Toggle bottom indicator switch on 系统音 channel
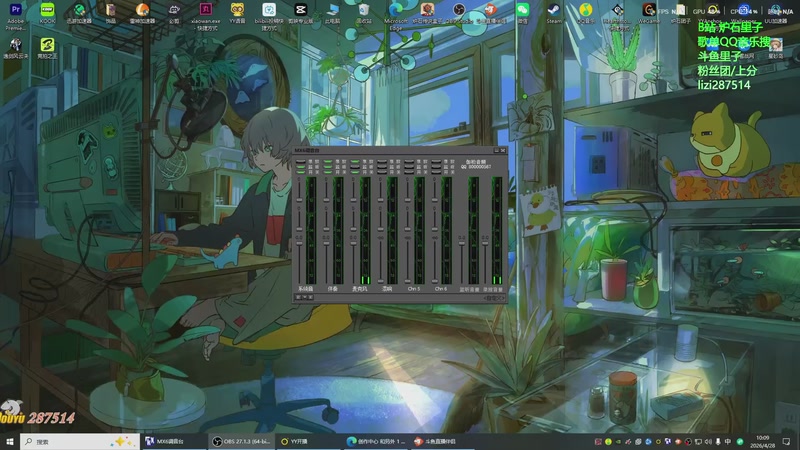The width and height of the screenshot is (800, 450). click(x=301, y=172)
